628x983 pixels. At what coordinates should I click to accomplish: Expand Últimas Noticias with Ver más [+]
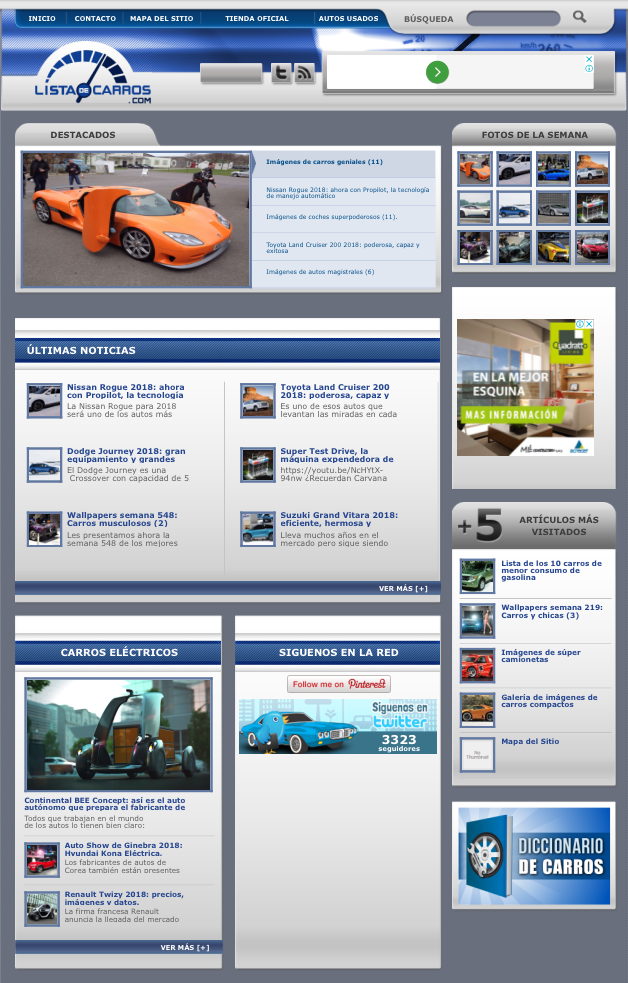[403, 589]
